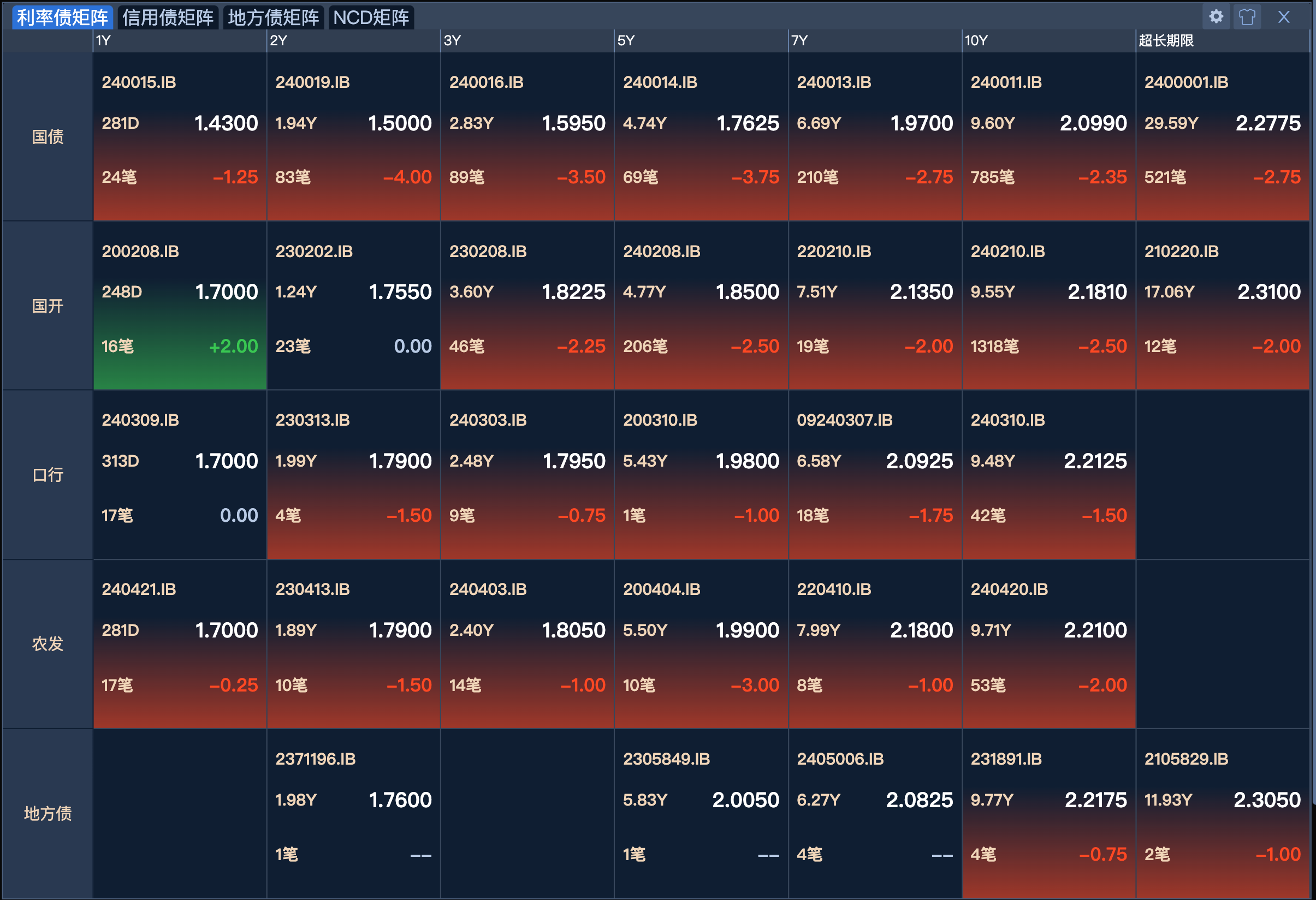Screen dimensions: 1316x900
Task: Click bond code 09240307.IB
Action: 844,420
